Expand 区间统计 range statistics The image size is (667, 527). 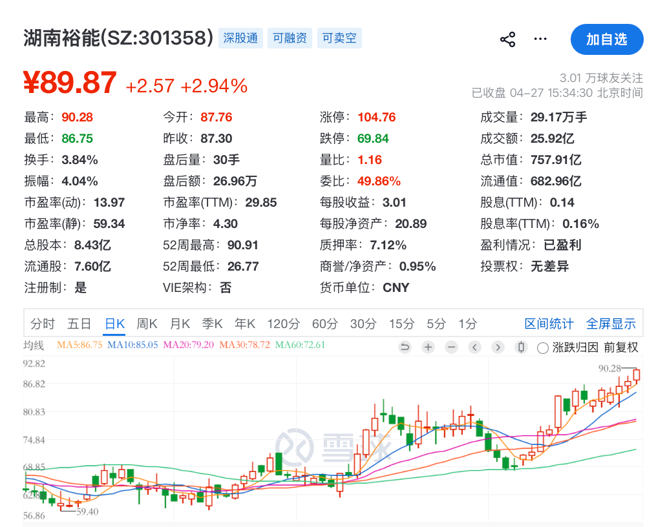(x=549, y=323)
